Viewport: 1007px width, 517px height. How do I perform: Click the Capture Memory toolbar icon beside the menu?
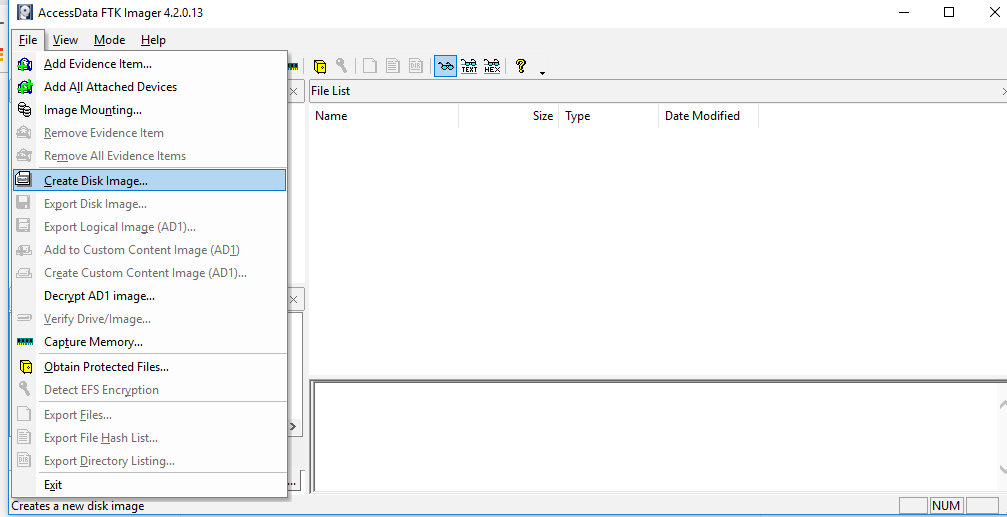click(293, 66)
